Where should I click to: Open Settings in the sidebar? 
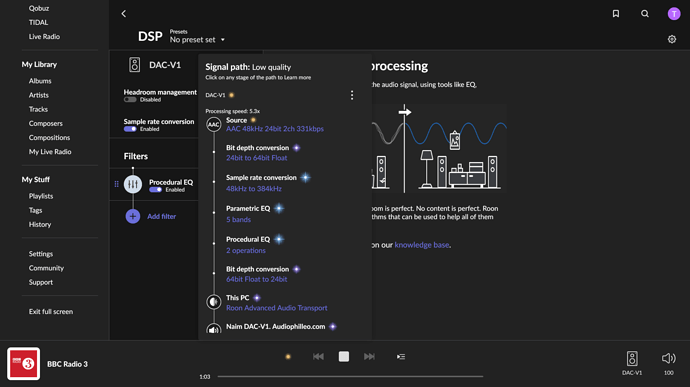pos(41,254)
